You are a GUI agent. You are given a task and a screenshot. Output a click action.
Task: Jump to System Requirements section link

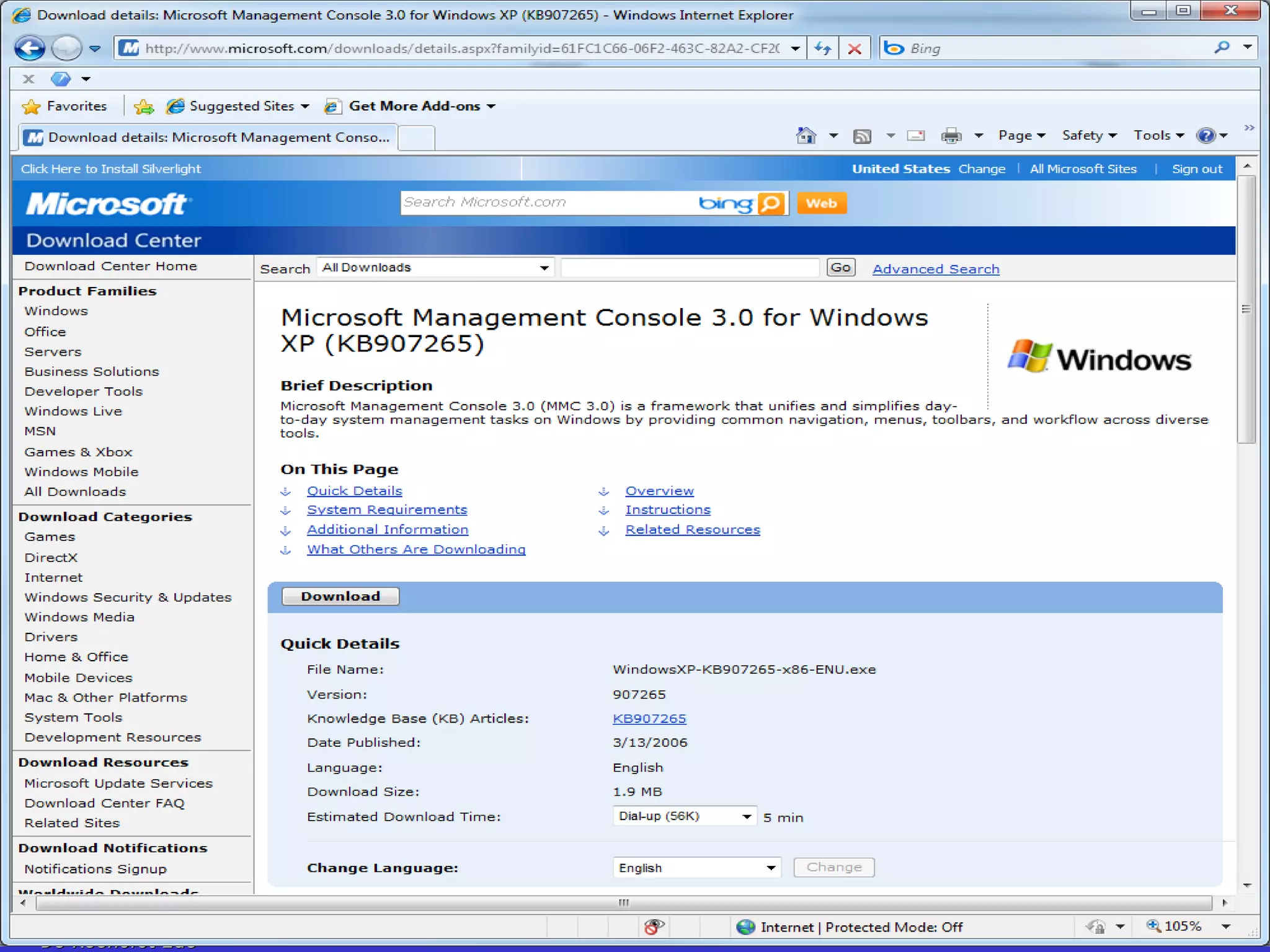coord(387,509)
